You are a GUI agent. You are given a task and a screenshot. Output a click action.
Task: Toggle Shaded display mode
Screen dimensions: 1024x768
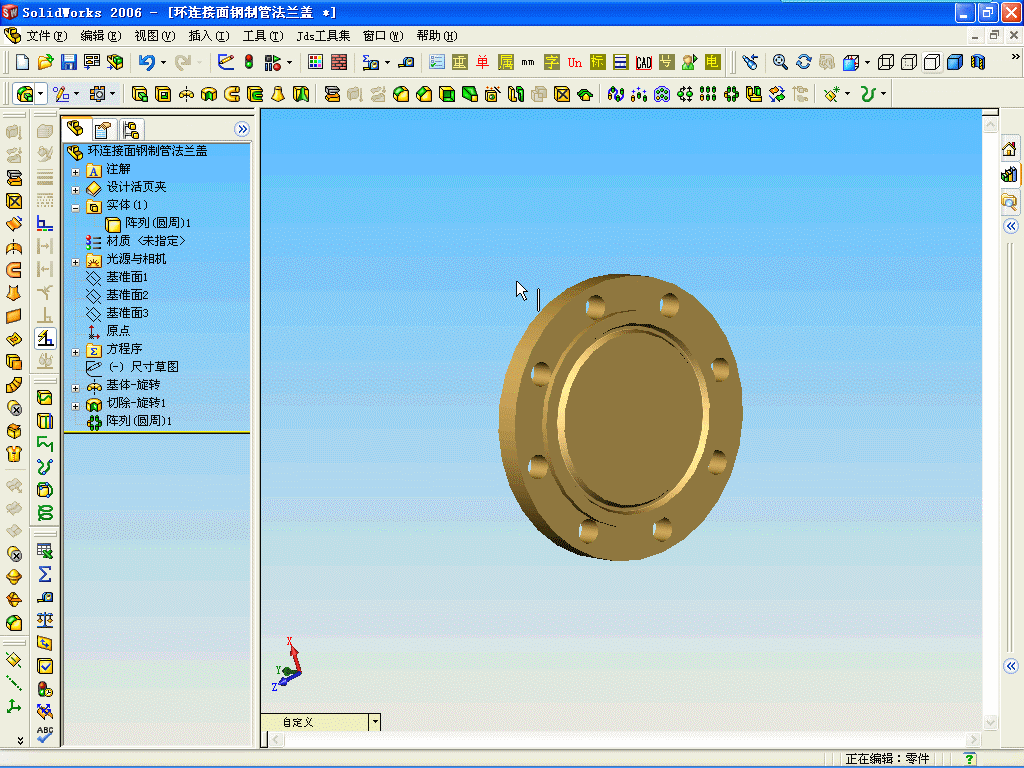[955, 62]
